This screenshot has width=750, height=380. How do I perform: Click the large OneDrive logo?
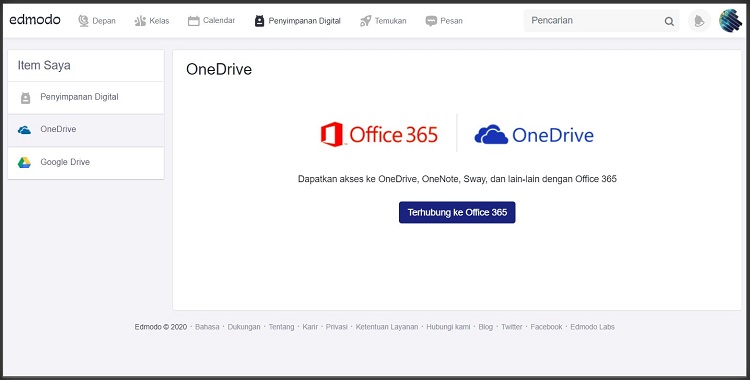[x=534, y=134]
